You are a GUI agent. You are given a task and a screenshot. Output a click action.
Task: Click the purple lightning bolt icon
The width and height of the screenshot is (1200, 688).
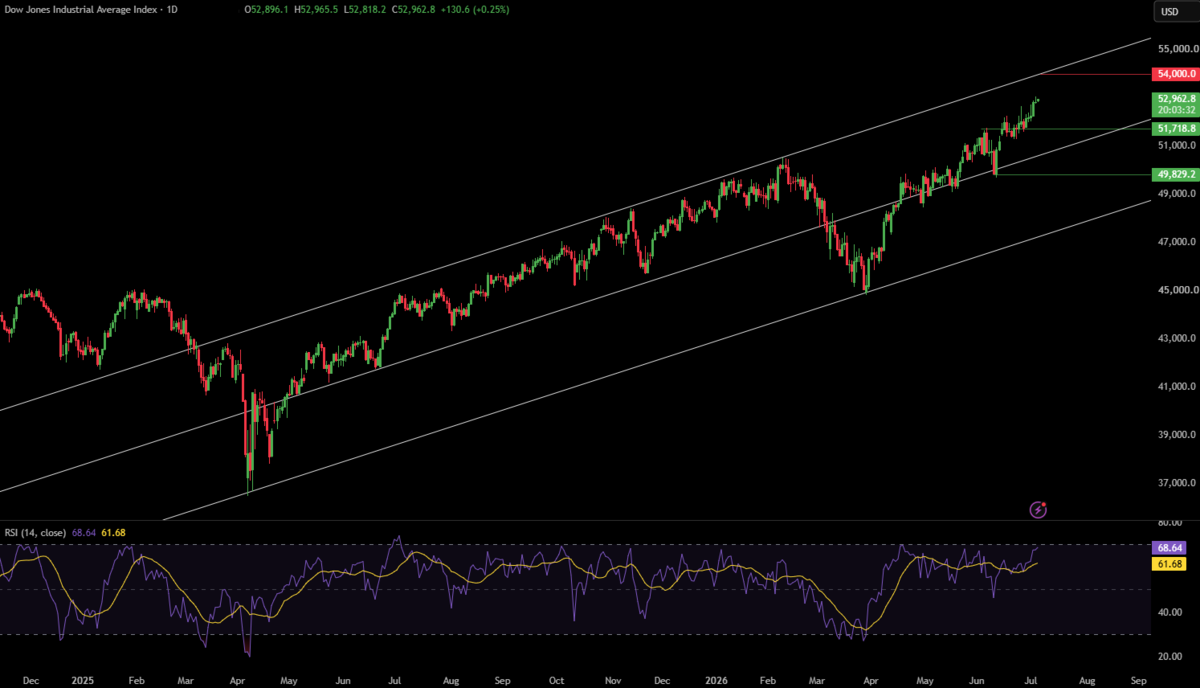tap(1038, 510)
